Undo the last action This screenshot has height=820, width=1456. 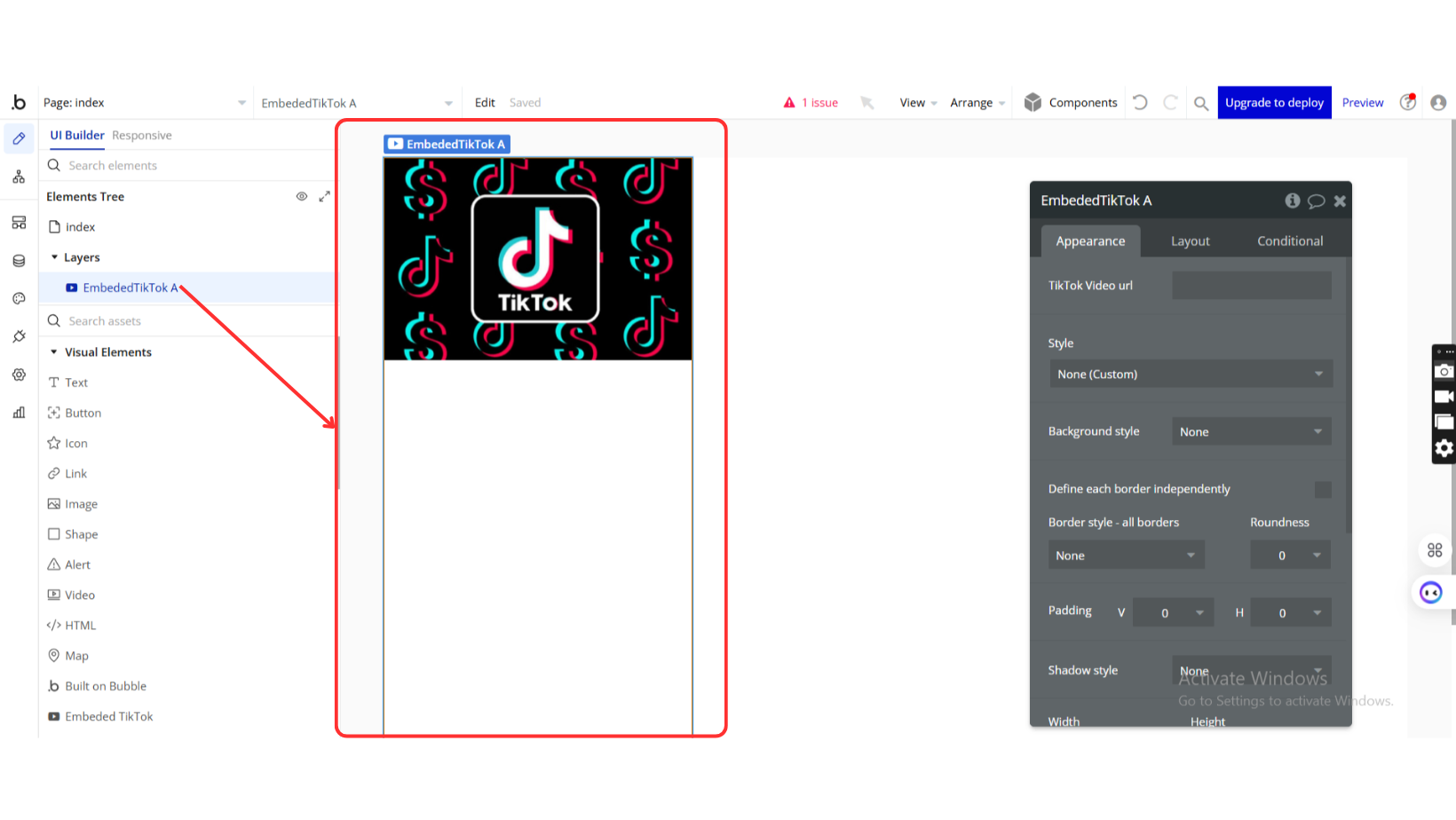[x=1141, y=103]
